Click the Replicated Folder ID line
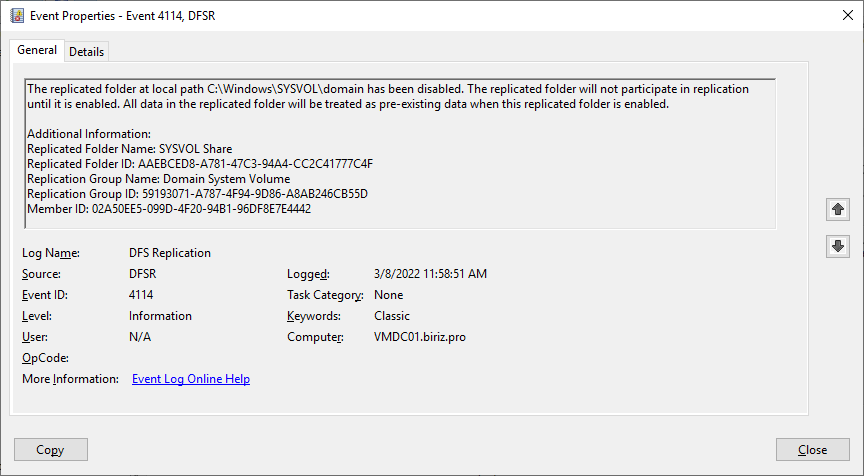This screenshot has width=864, height=476. pyautogui.click(x=200, y=164)
